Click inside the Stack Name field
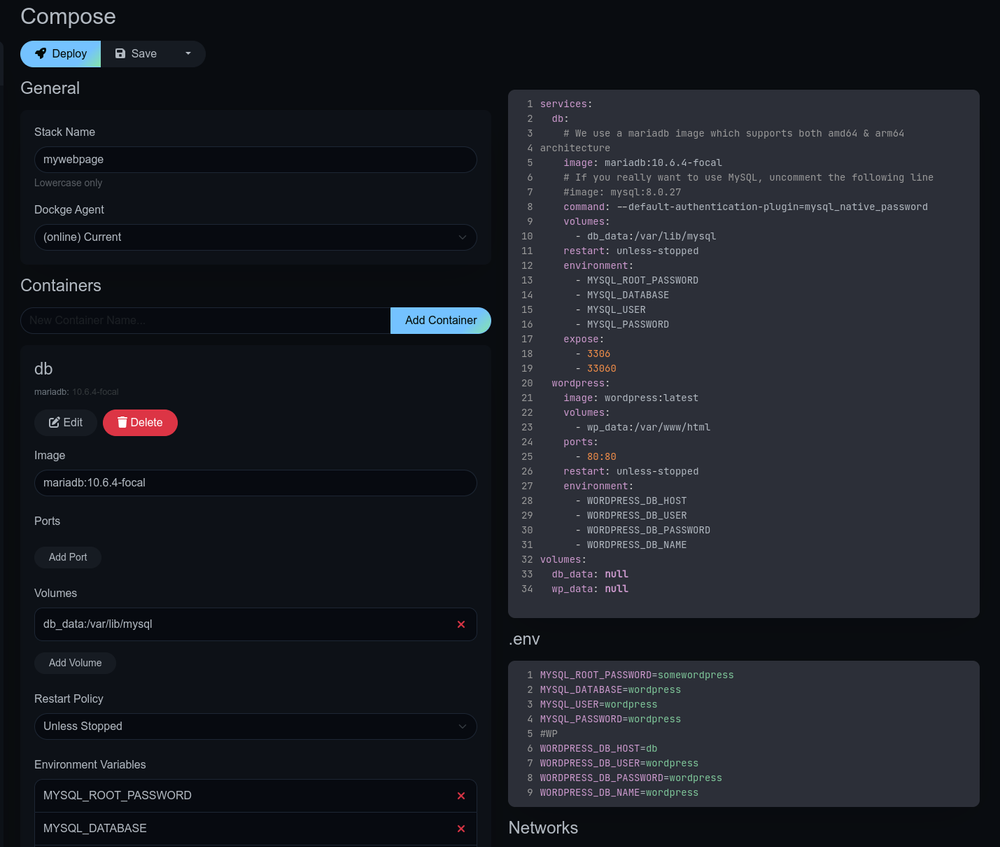This screenshot has width=1000, height=847. pyautogui.click(x=255, y=159)
